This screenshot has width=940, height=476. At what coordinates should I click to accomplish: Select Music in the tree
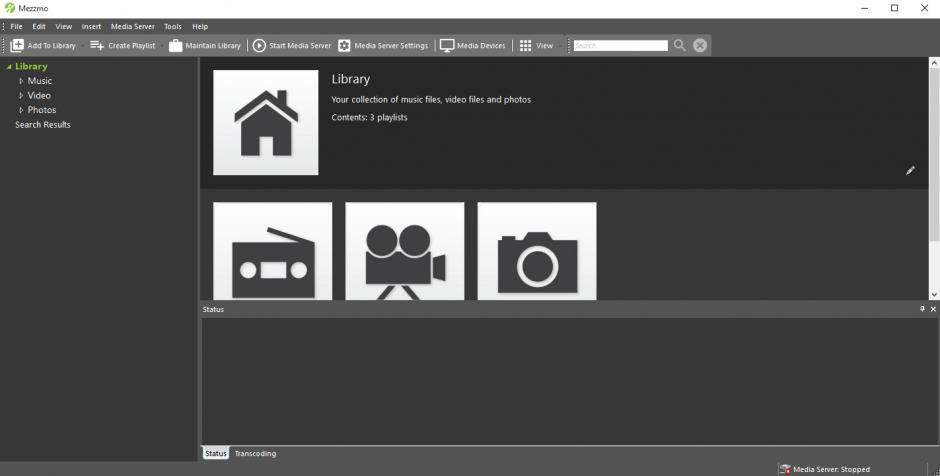tap(40, 81)
